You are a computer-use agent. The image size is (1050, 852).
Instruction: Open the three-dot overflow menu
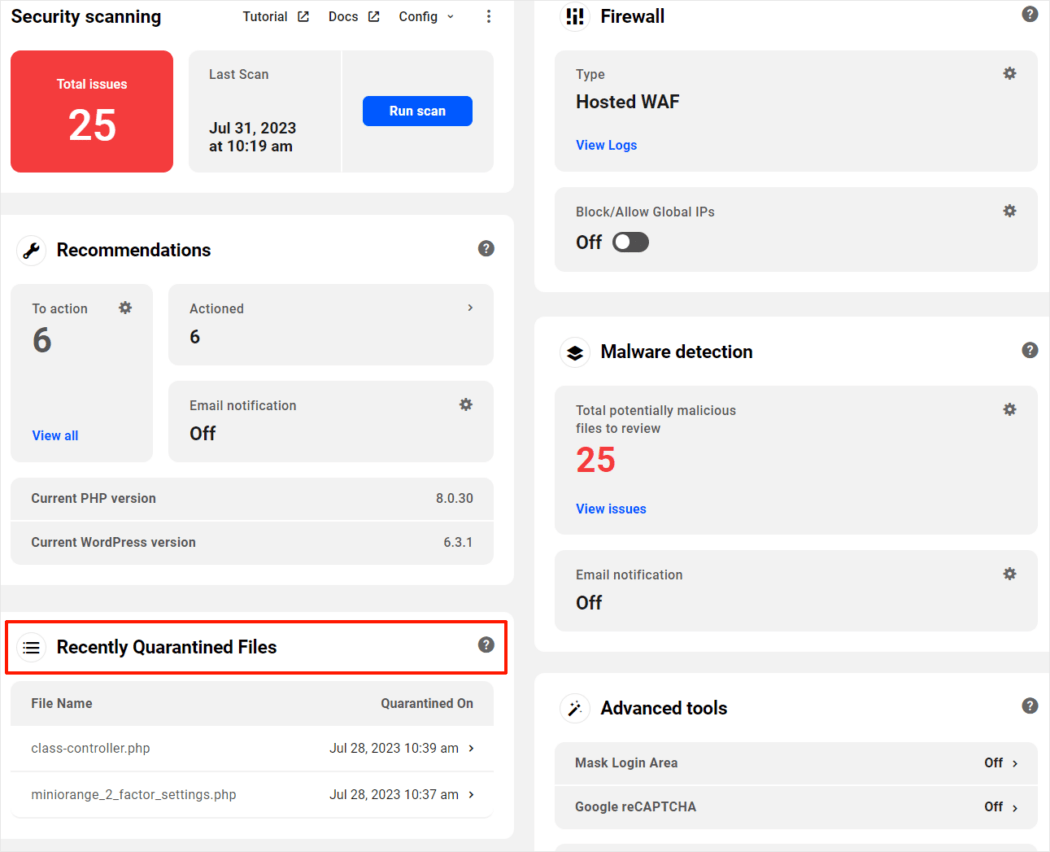(489, 16)
